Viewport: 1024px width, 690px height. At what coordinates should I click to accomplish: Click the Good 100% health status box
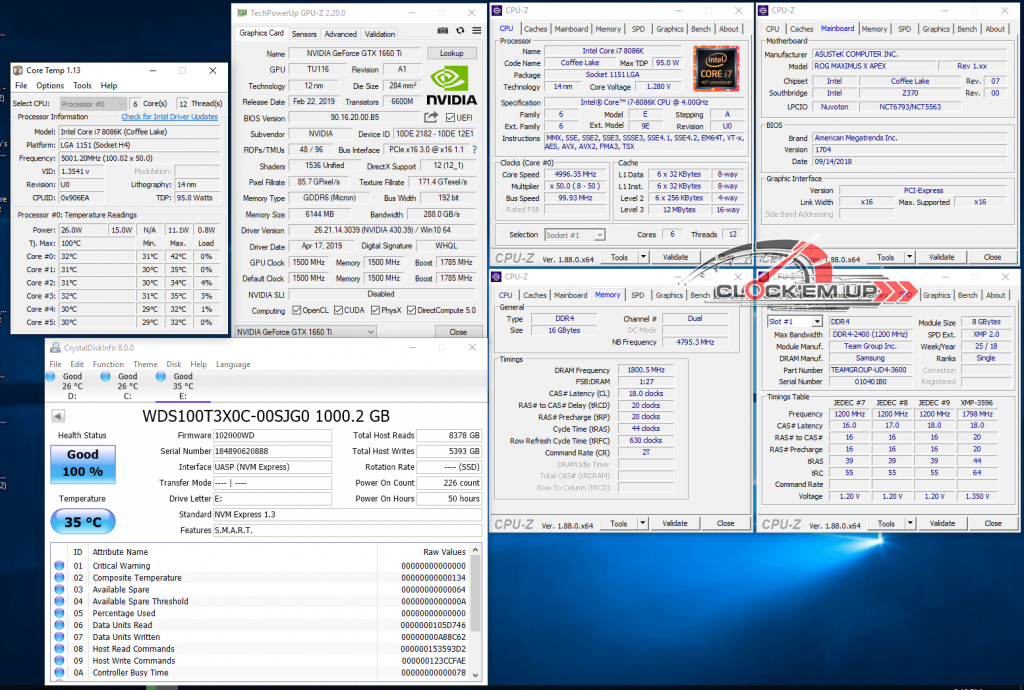(x=83, y=463)
